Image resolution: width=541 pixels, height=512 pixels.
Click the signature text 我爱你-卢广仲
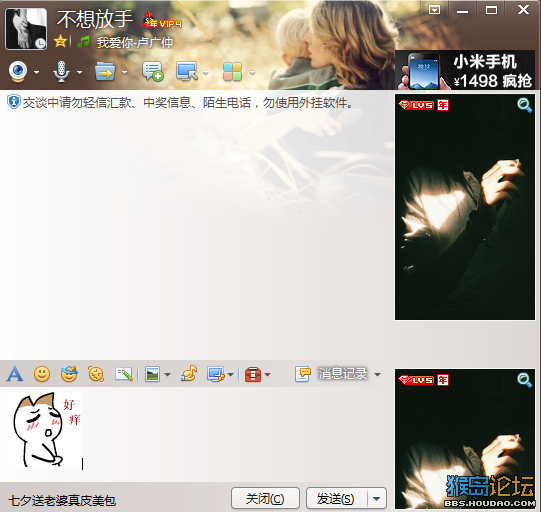135,42
